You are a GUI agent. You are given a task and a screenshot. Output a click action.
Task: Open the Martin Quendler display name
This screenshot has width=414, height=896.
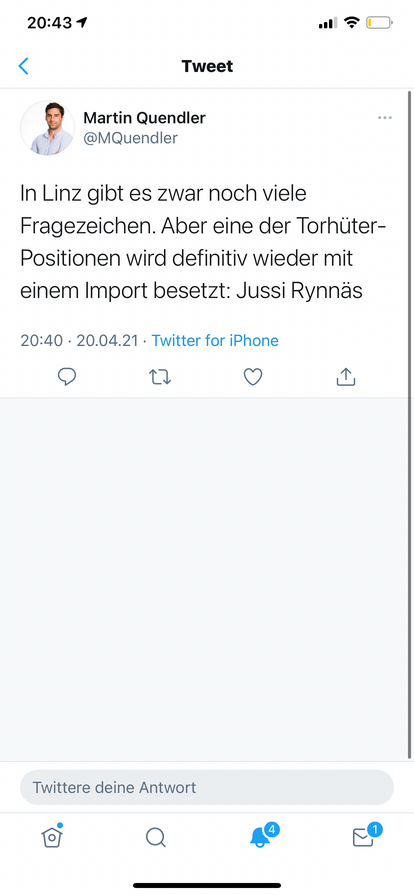point(144,118)
